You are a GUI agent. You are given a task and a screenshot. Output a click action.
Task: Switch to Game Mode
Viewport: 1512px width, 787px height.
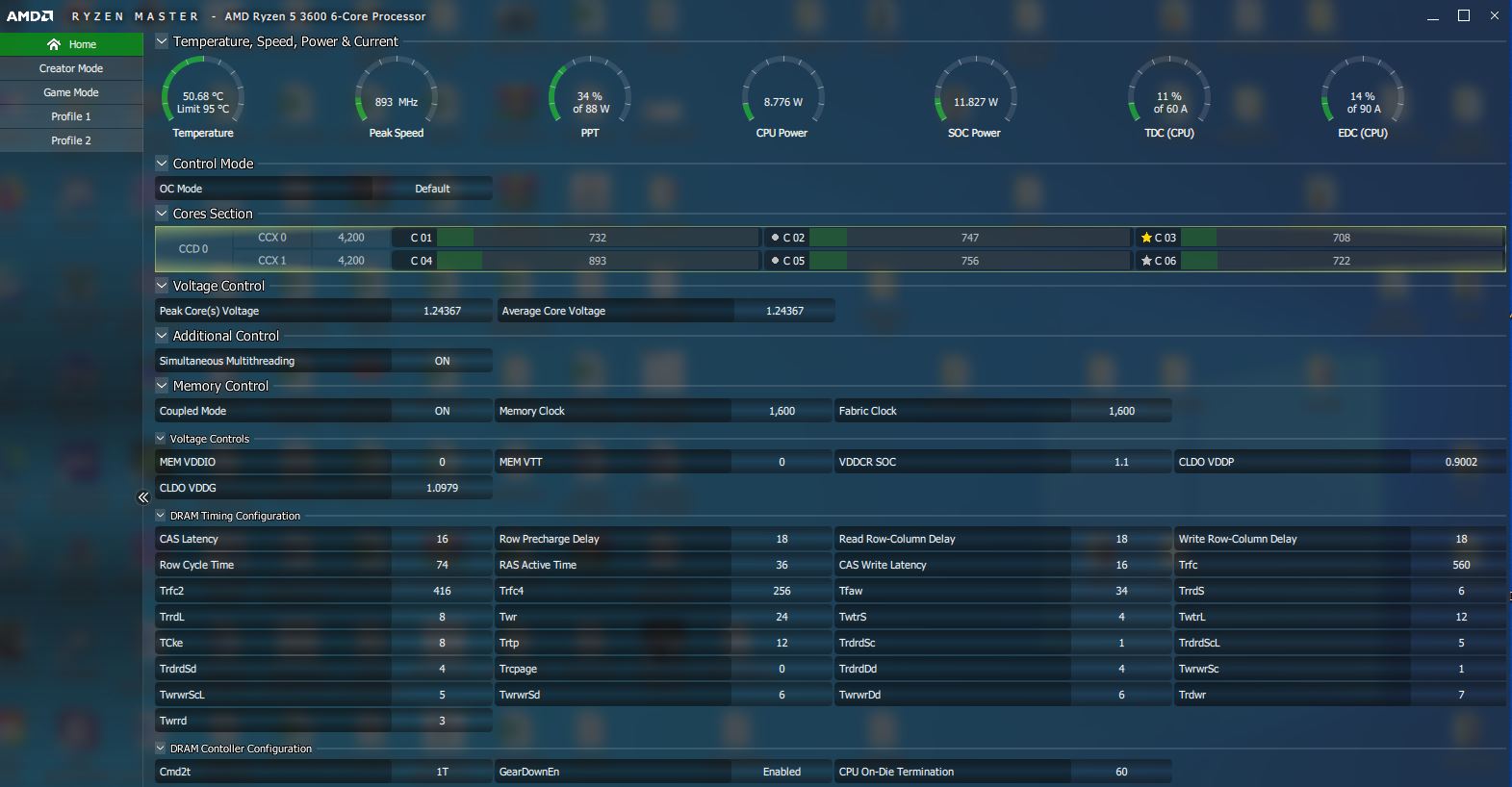(71, 92)
